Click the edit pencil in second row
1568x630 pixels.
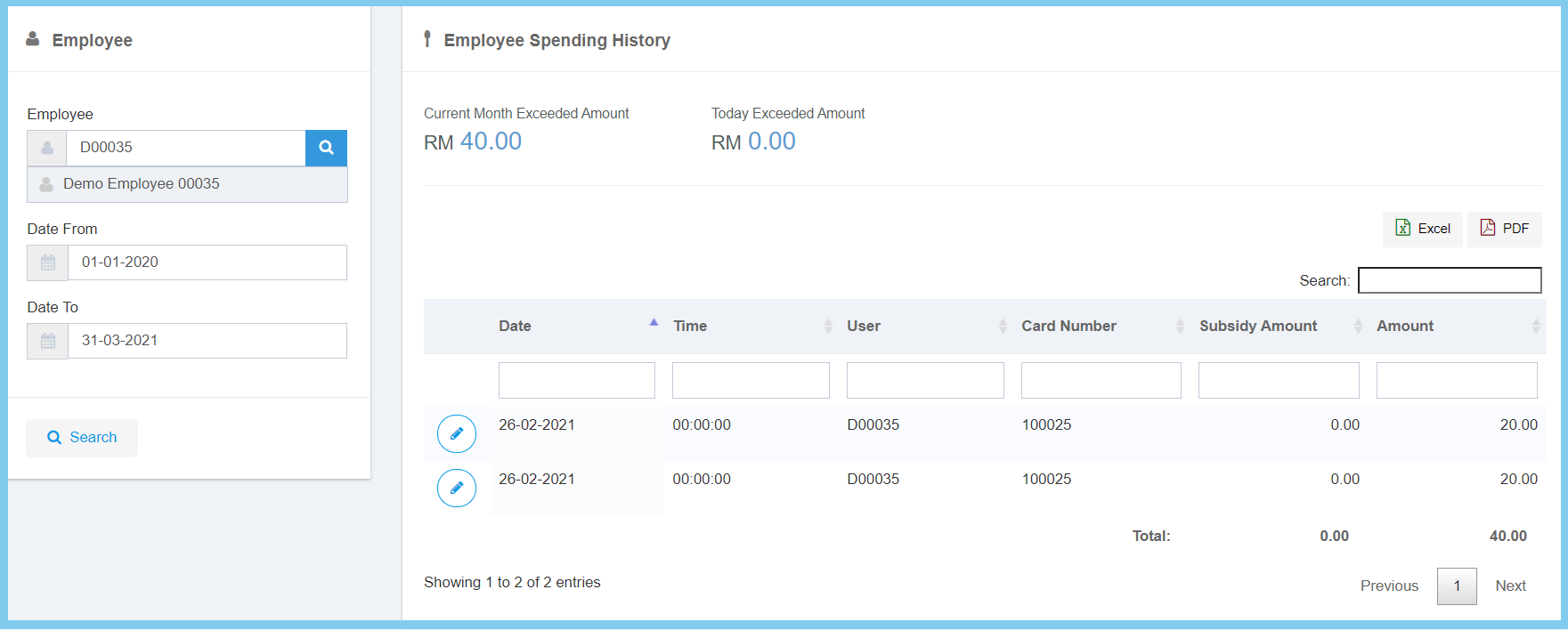pos(457,489)
